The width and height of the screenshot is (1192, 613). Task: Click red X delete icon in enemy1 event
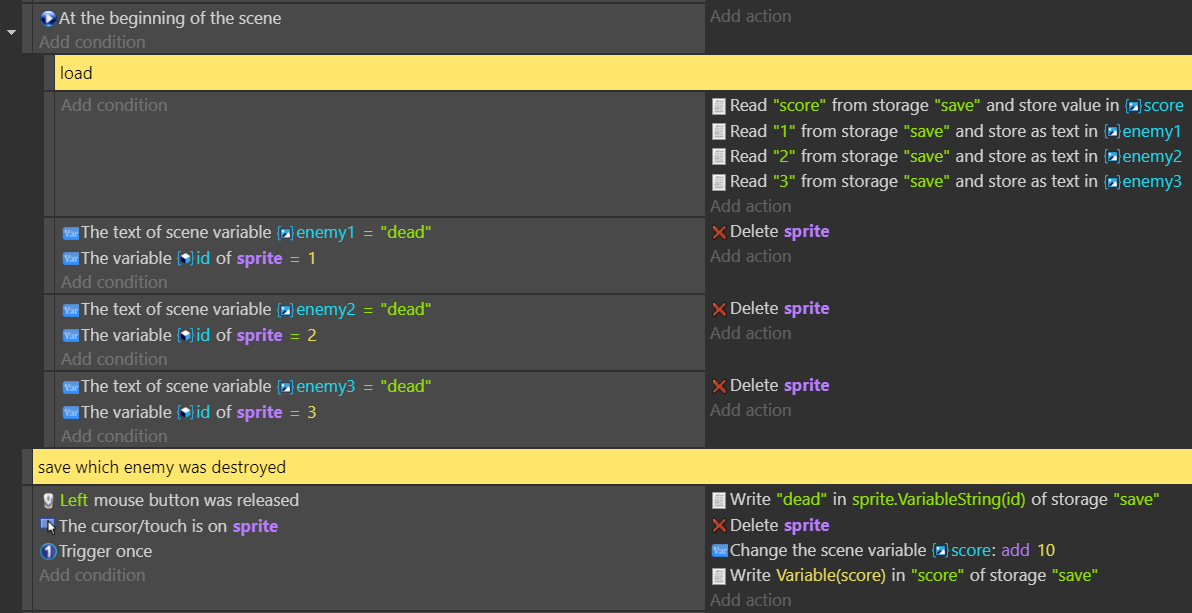(x=719, y=232)
